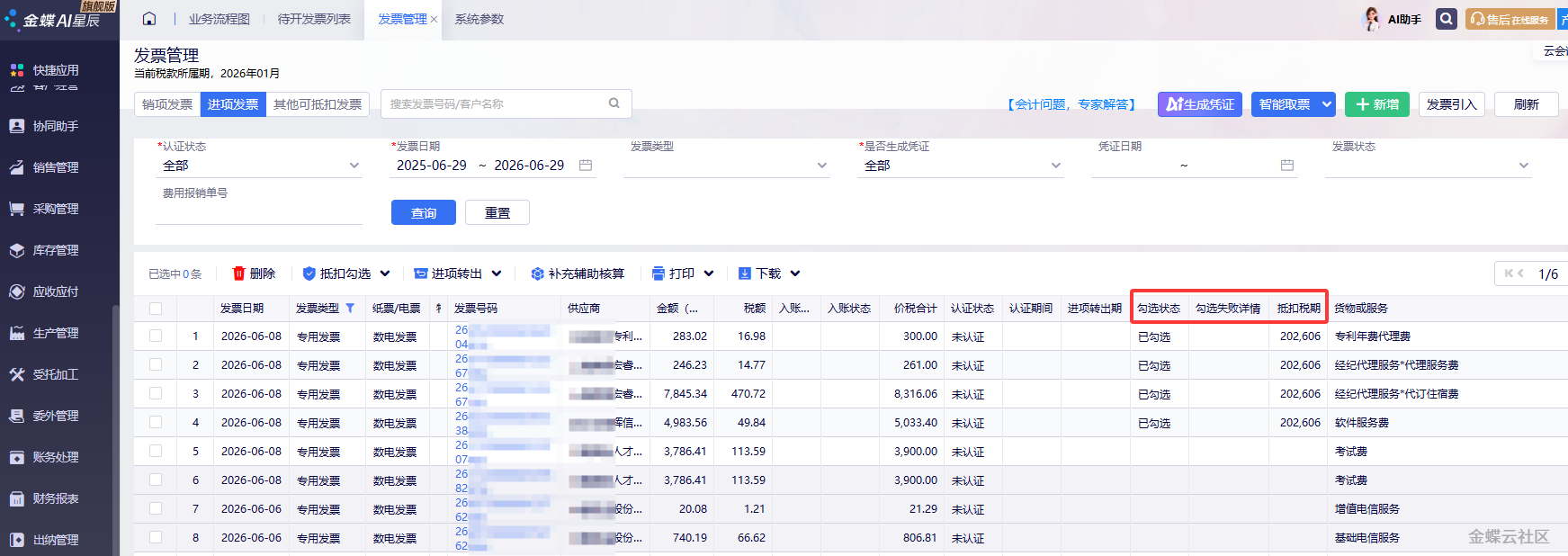
Task: Open 财务报表 in the sidebar
Action: (x=56, y=498)
